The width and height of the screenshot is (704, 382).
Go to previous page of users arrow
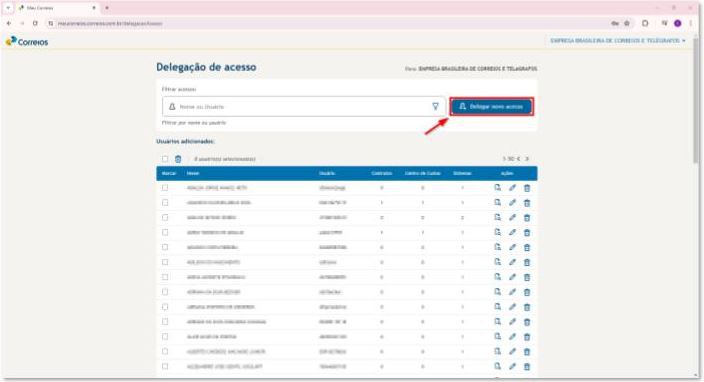coord(519,159)
